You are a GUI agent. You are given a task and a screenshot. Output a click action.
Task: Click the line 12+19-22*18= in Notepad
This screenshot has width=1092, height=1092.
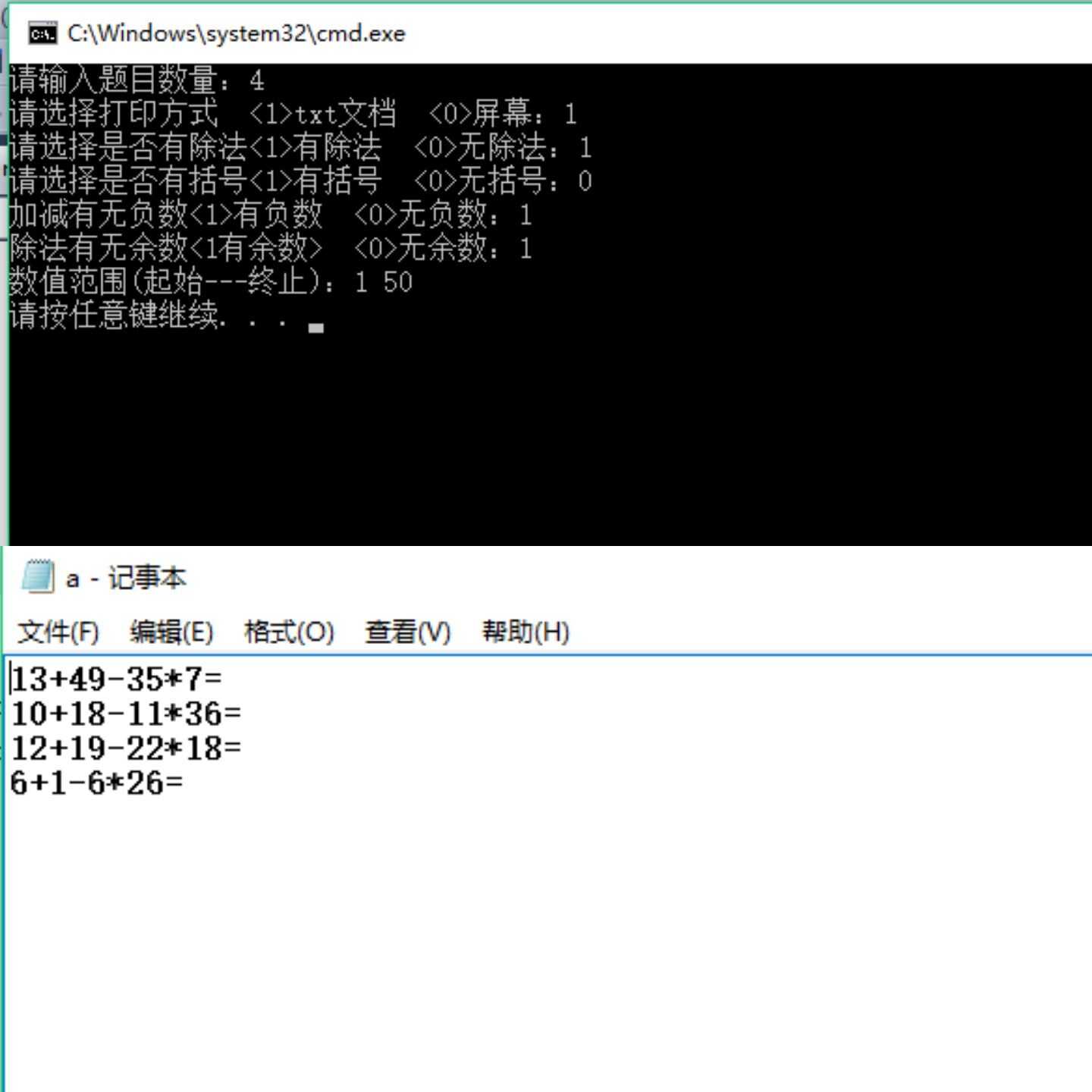126,748
